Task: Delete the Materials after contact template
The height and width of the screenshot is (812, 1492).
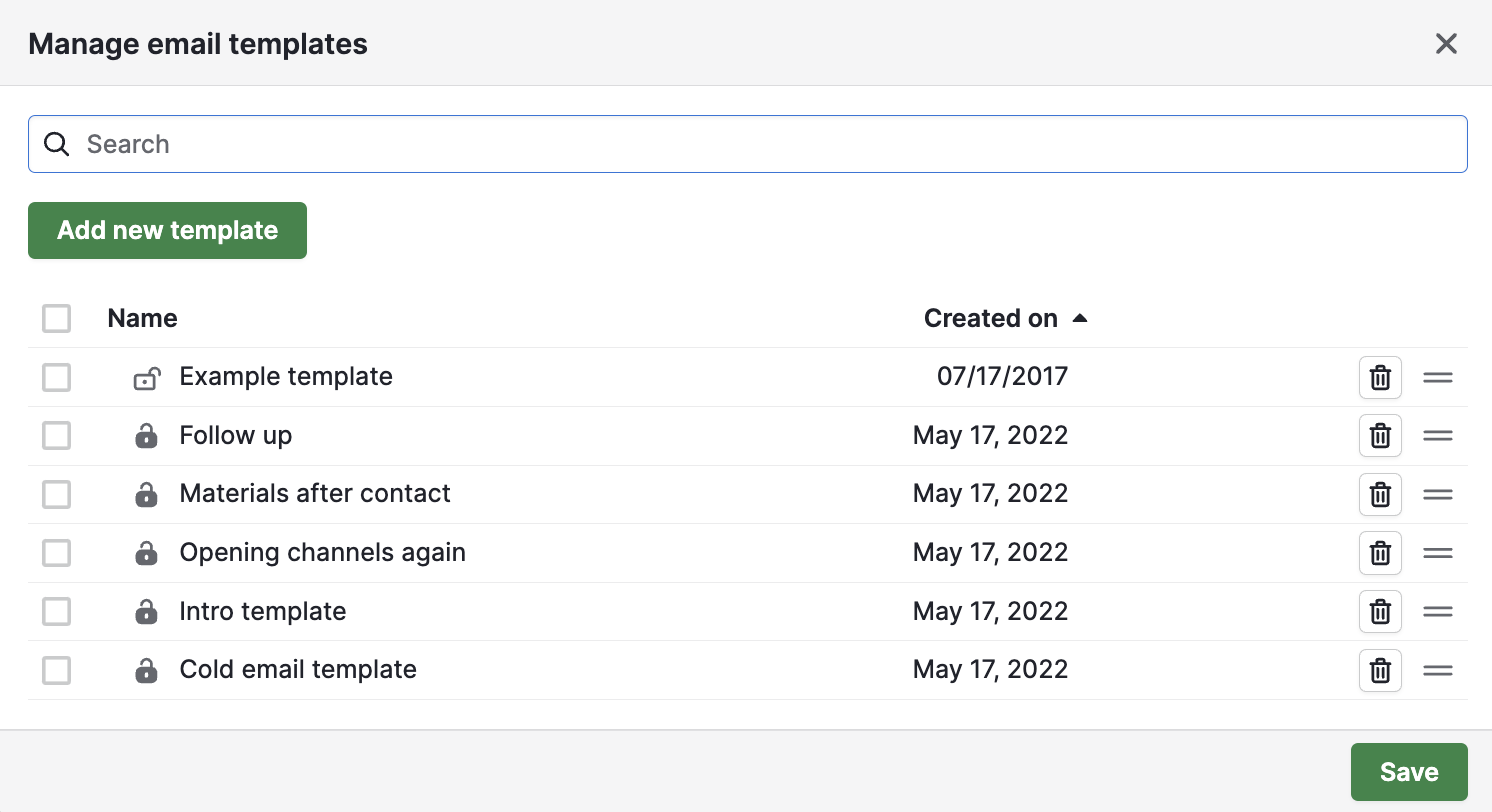Action: [x=1380, y=494]
